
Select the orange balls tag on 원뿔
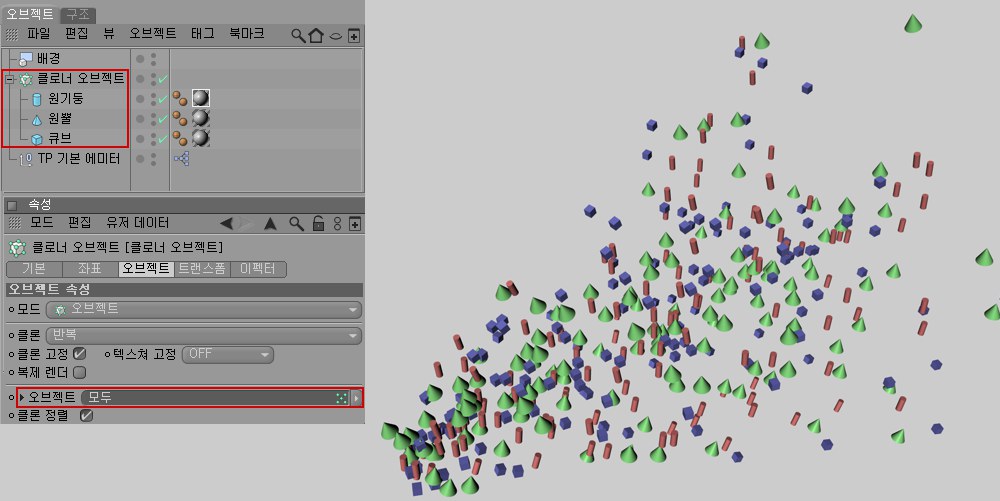(x=180, y=118)
